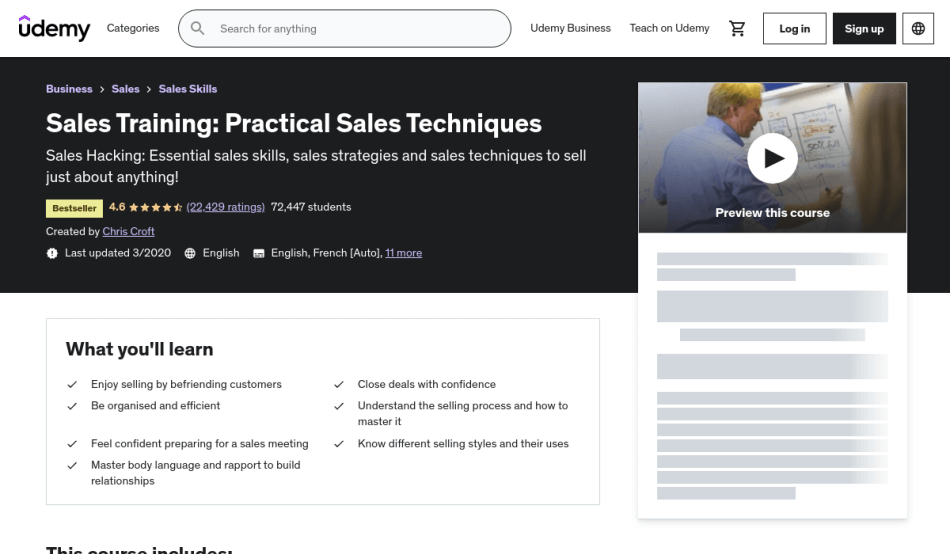Click checkmark beside Enjoy selling by befriending customers
950x554 pixels.
point(72,384)
